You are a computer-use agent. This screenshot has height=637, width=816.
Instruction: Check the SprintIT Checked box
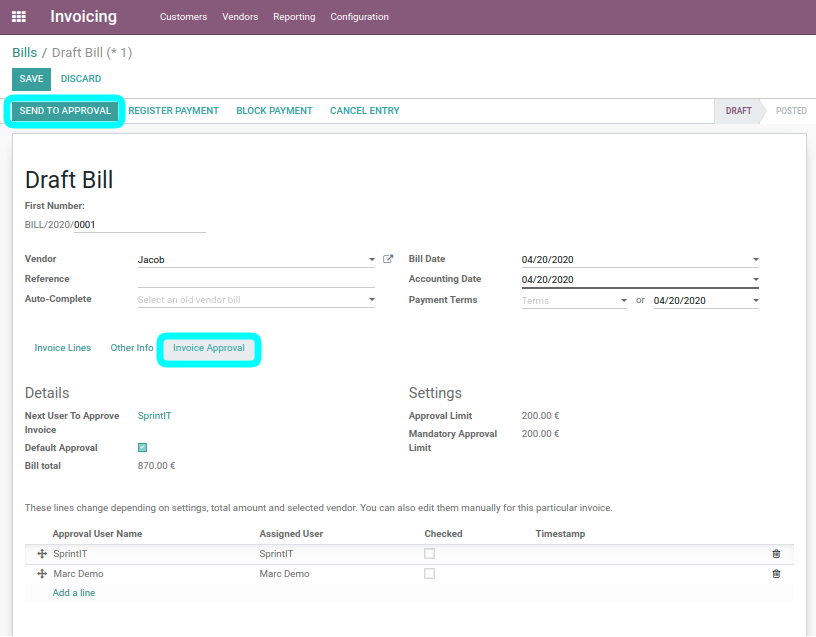(x=429, y=554)
